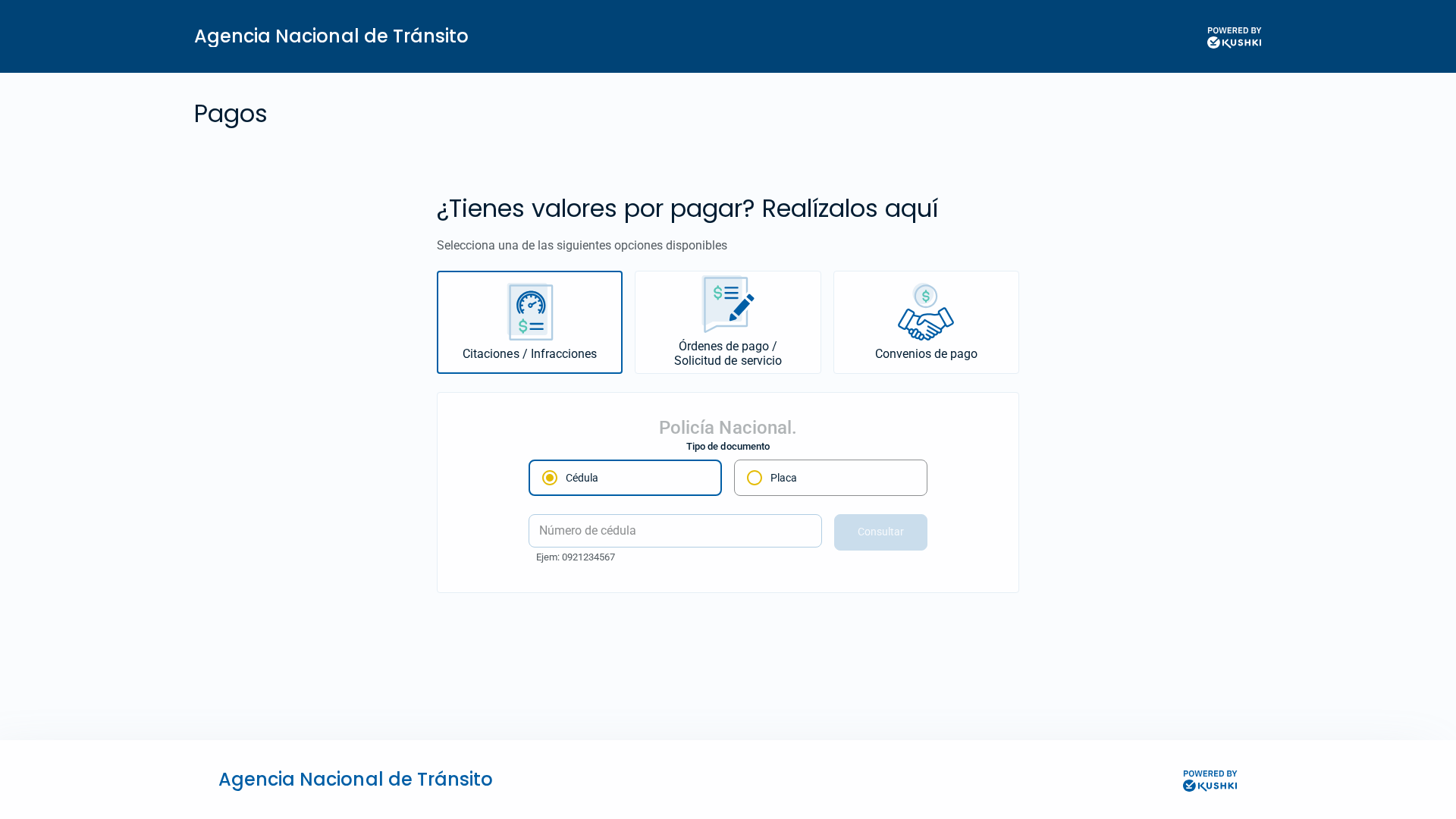
Task: Choose Órdenes de pago / Solicitud de servicio
Action: (x=728, y=322)
